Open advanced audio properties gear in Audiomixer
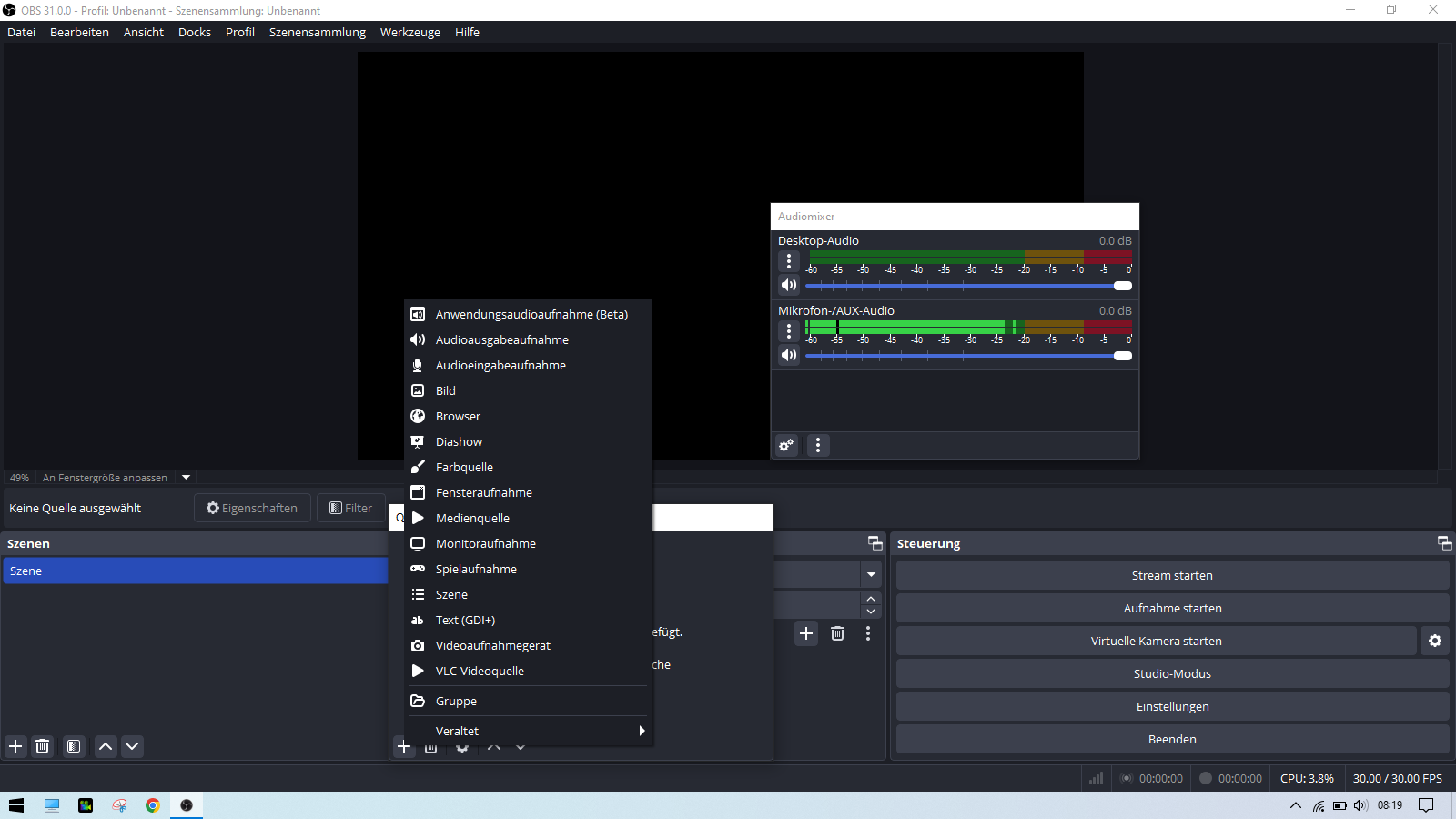This screenshot has width=1456, height=819. [786, 445]
